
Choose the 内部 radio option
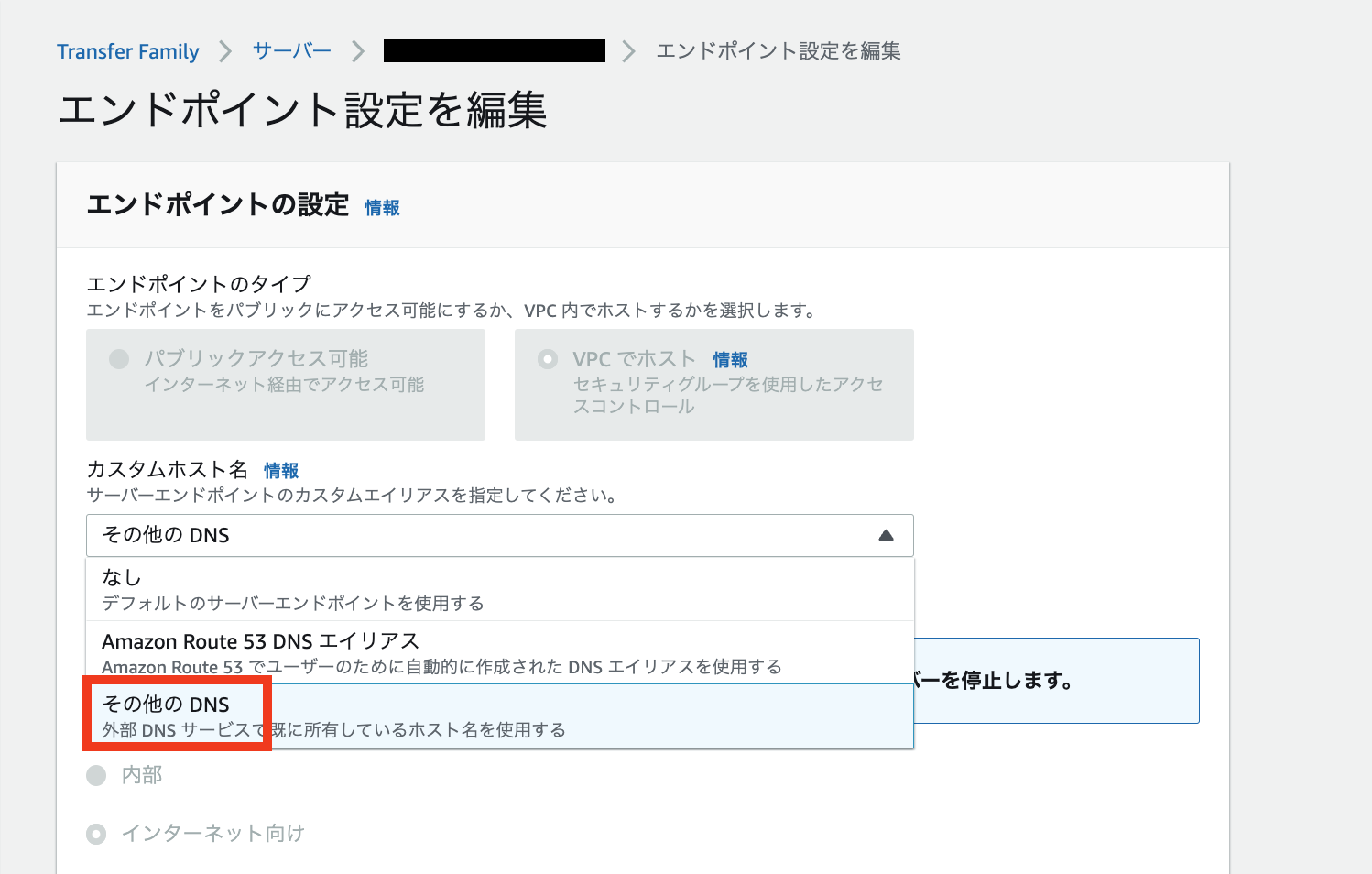[x=96, y=775]
